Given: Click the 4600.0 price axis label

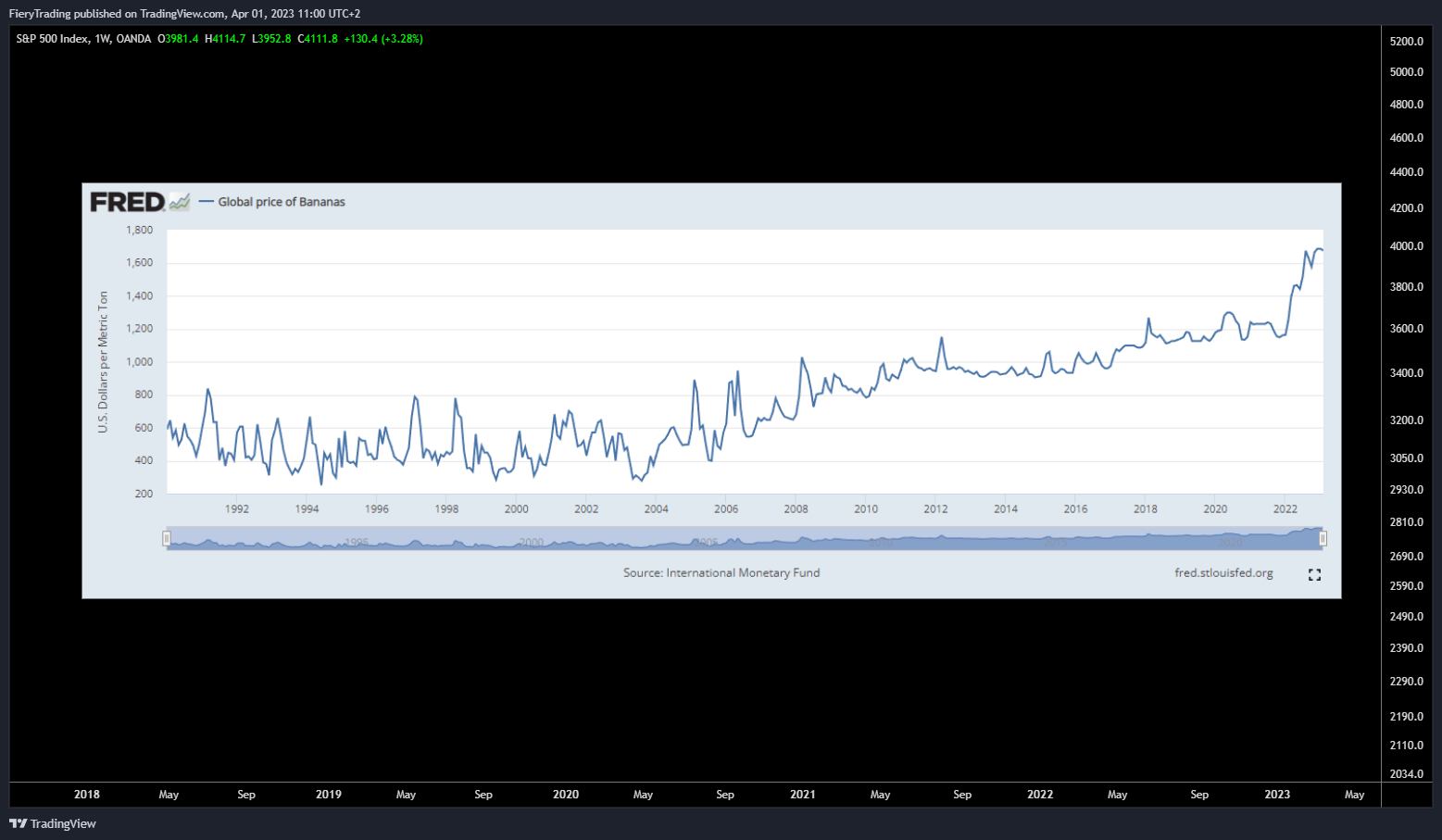Looking at the screenshot, I should tap(1407, 138).
